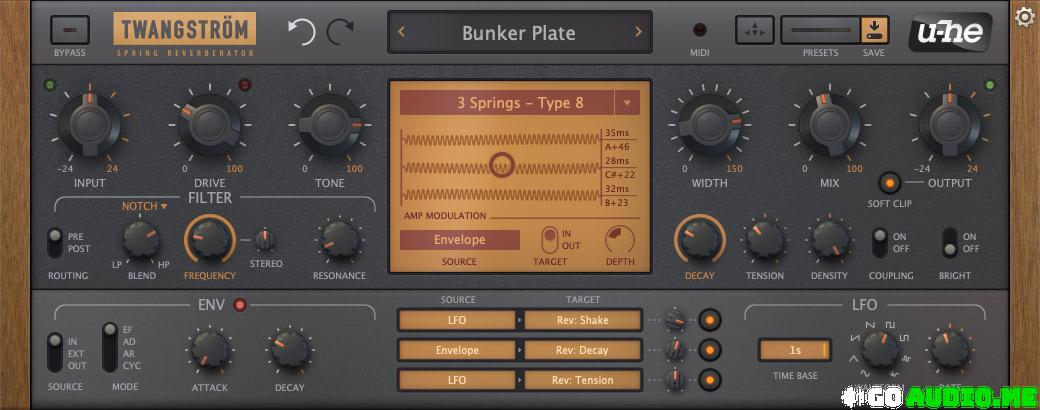Open the Rev: Shake target selector

click(x=583, y=320)
